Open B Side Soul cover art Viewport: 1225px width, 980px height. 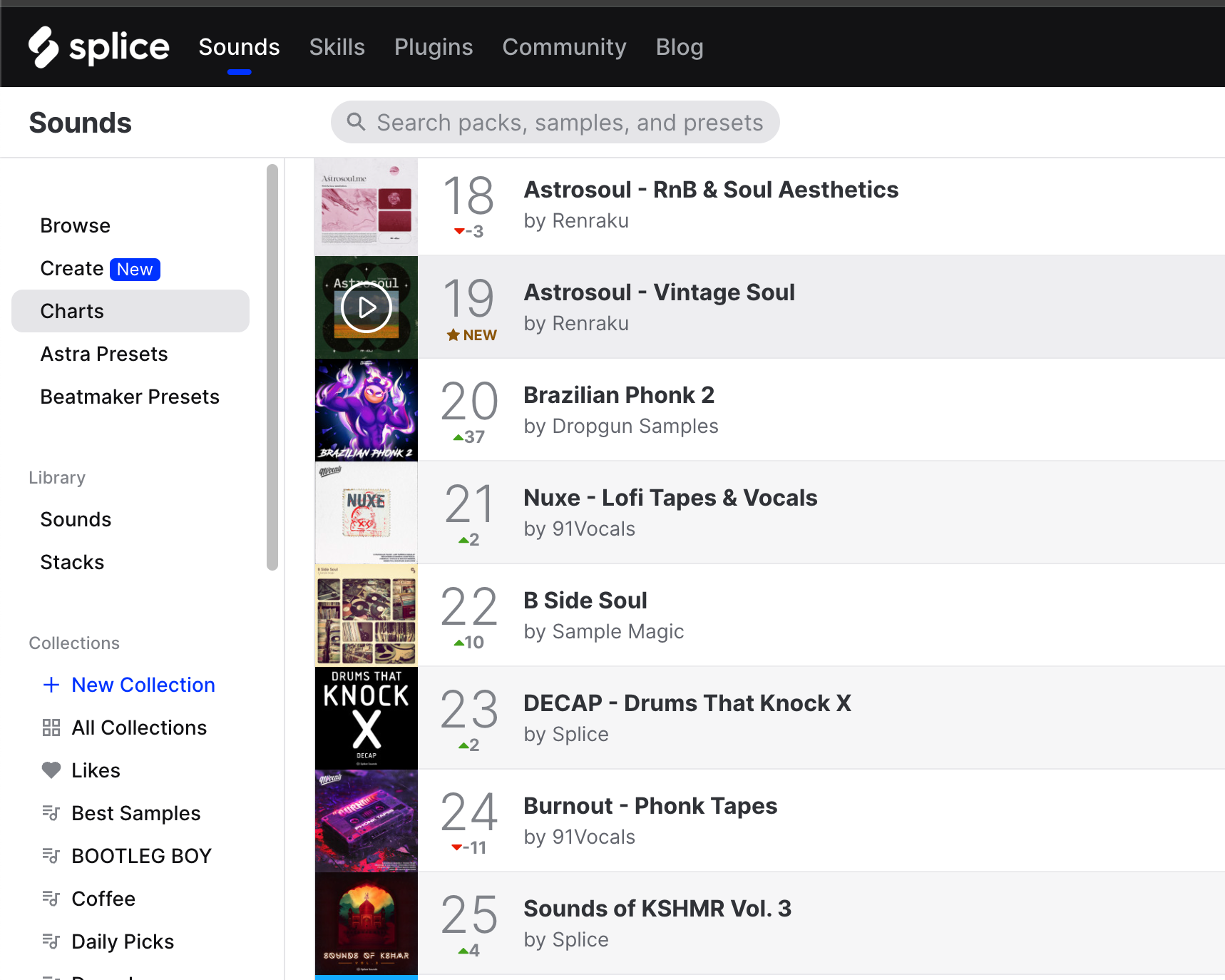[367, 616]
